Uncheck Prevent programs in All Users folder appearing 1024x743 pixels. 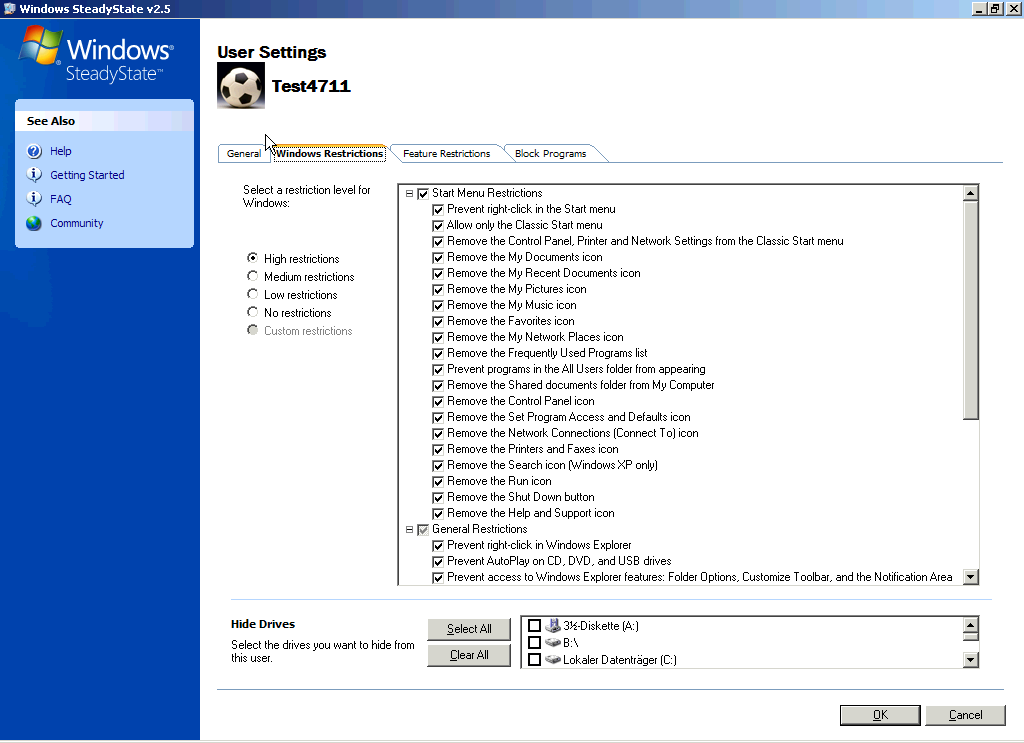(438, 370)
